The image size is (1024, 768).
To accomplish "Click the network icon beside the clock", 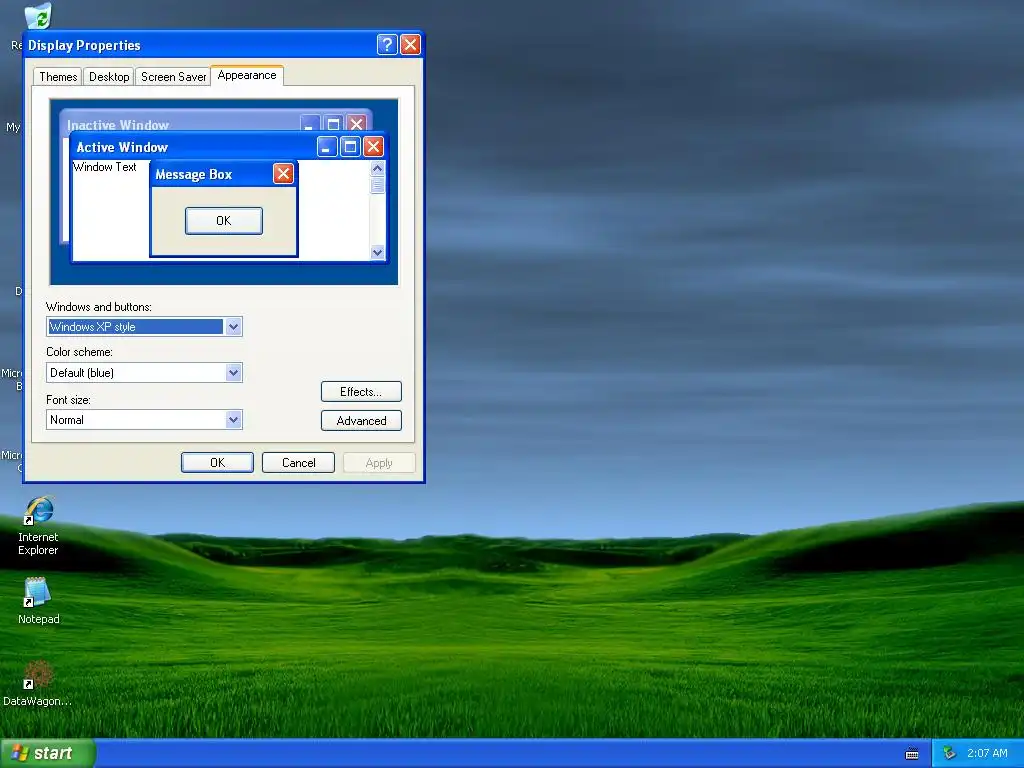I will point(949,753).
